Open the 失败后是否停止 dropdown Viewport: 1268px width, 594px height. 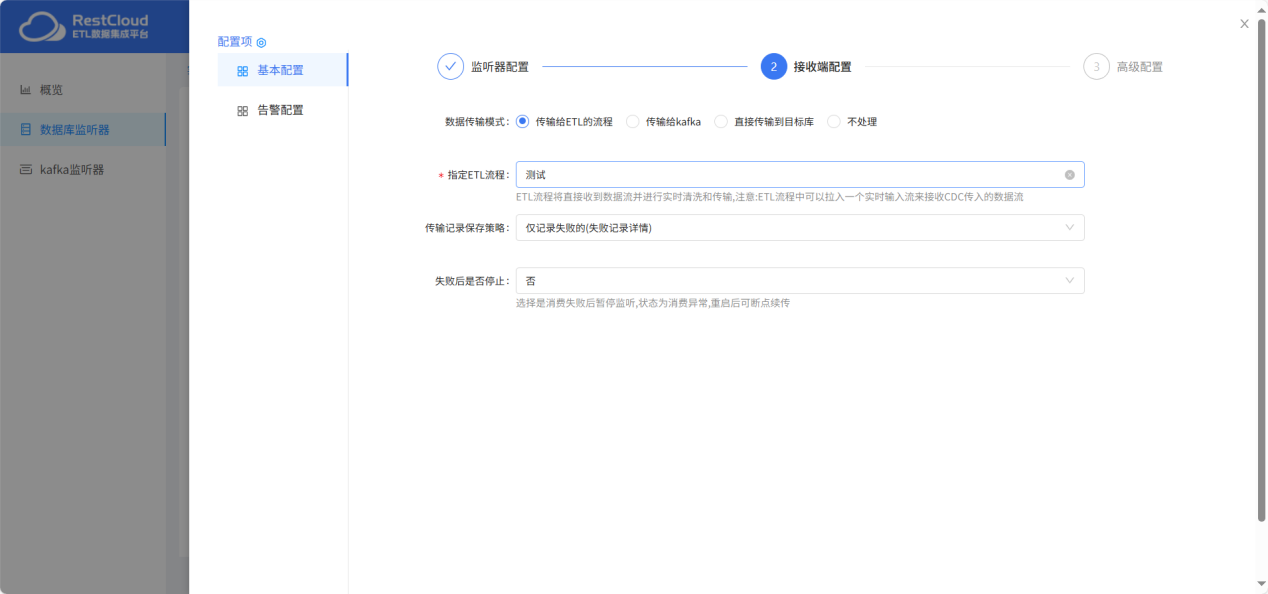tap(800, 281)
